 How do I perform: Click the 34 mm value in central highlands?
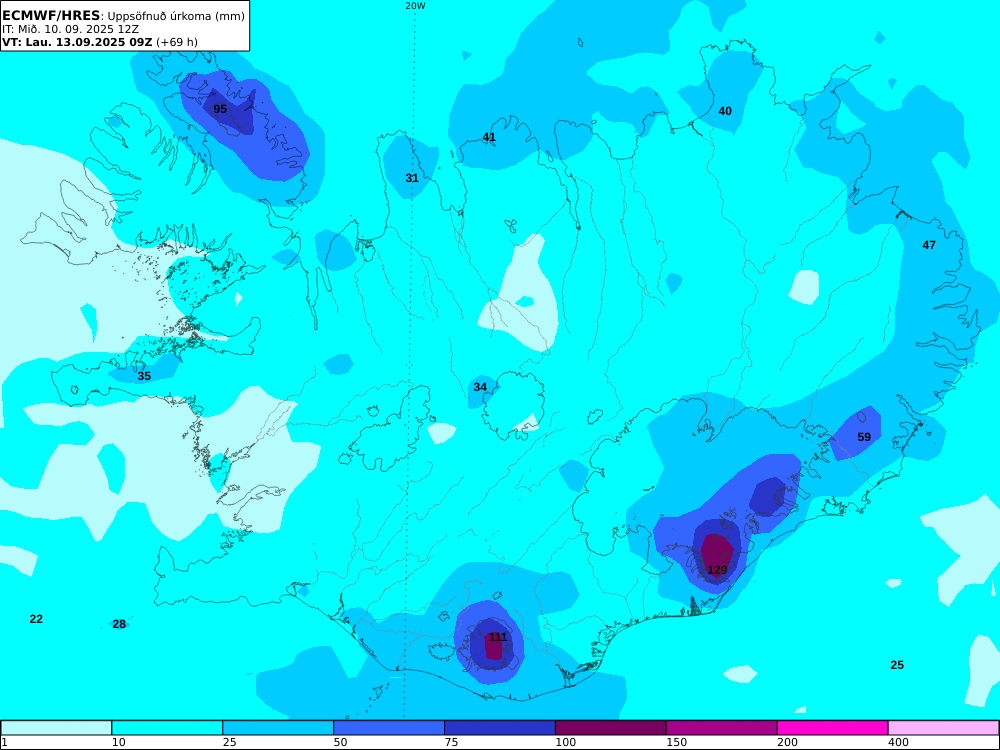pos(480,387)
